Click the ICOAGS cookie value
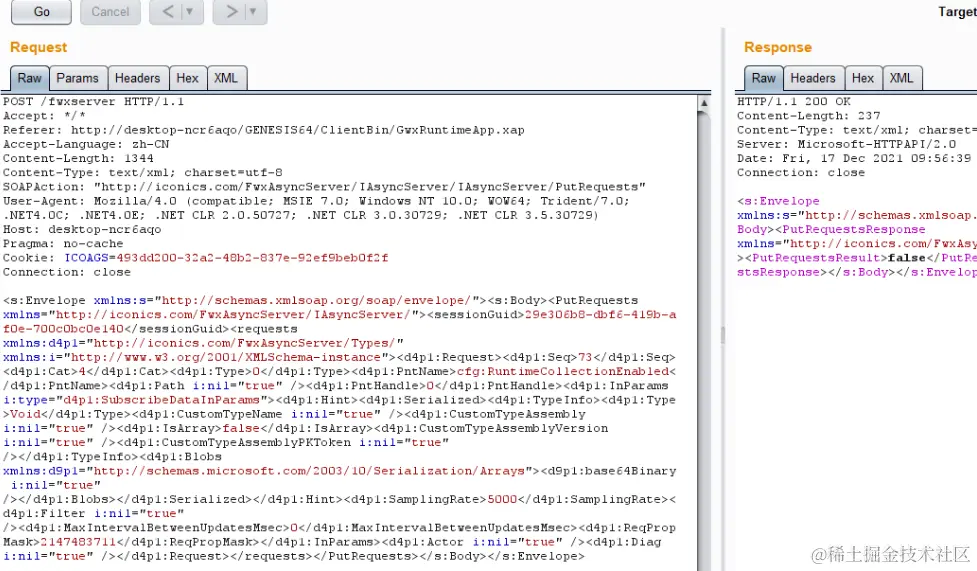This screenshot has height=571, width=977. coord(252,257)
